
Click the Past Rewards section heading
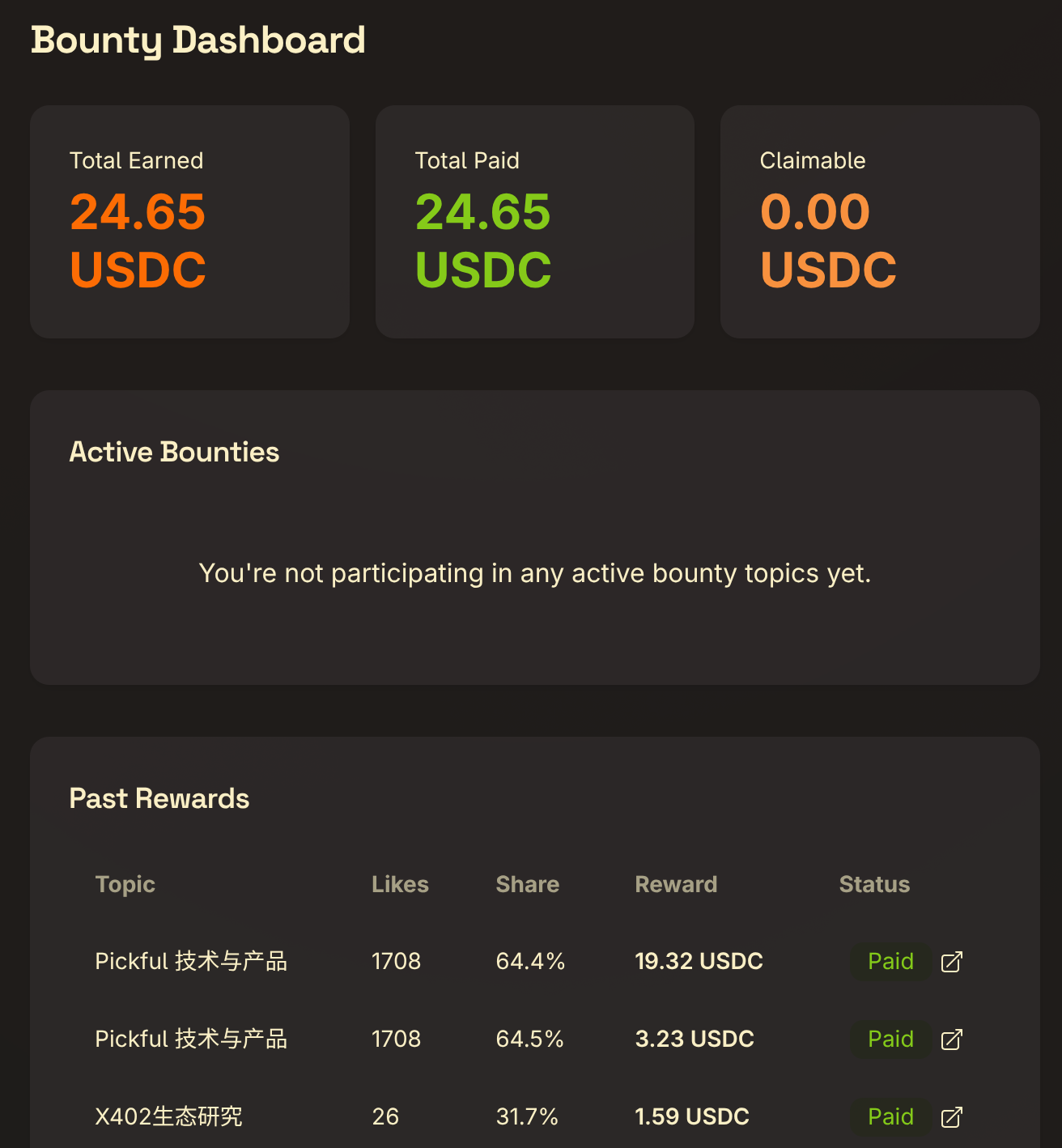tap(159, 798)
